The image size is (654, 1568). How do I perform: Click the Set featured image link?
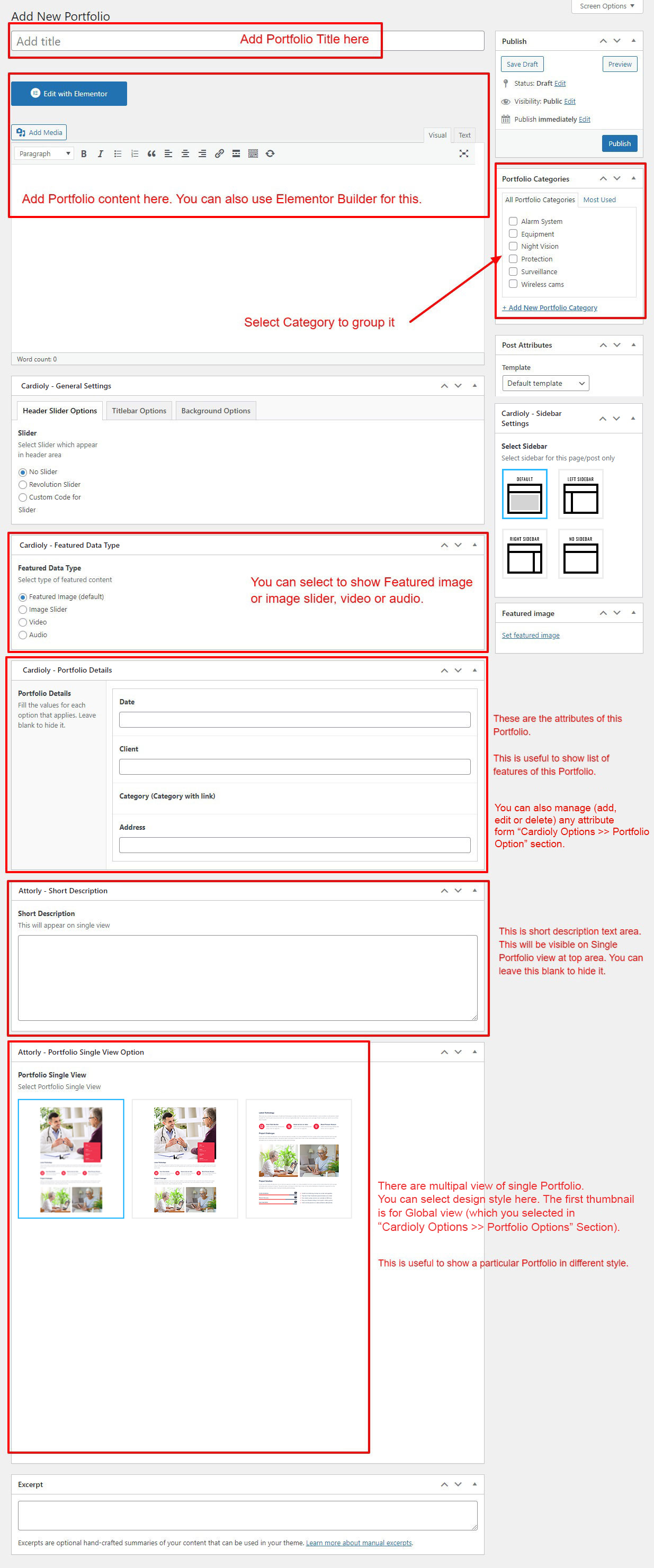[531, 636]
